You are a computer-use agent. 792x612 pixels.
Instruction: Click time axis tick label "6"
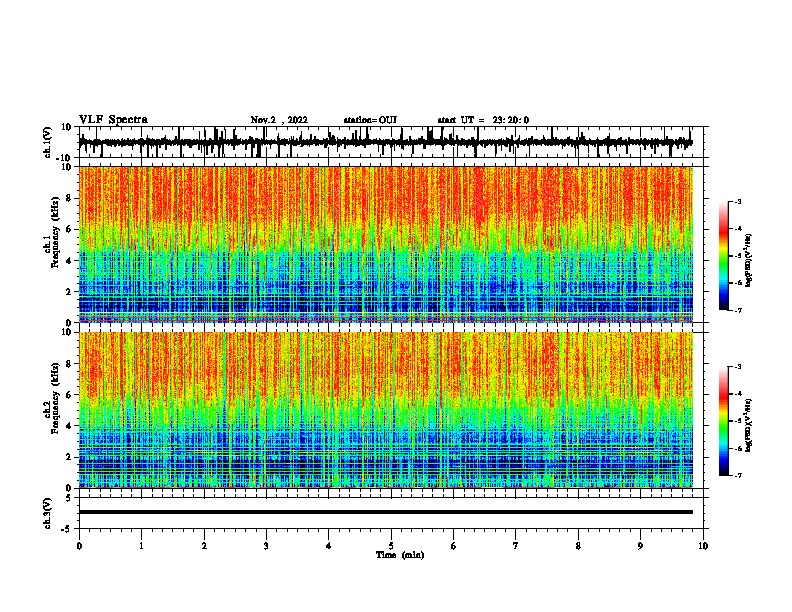pyautogui.click(x=454, y=546)
